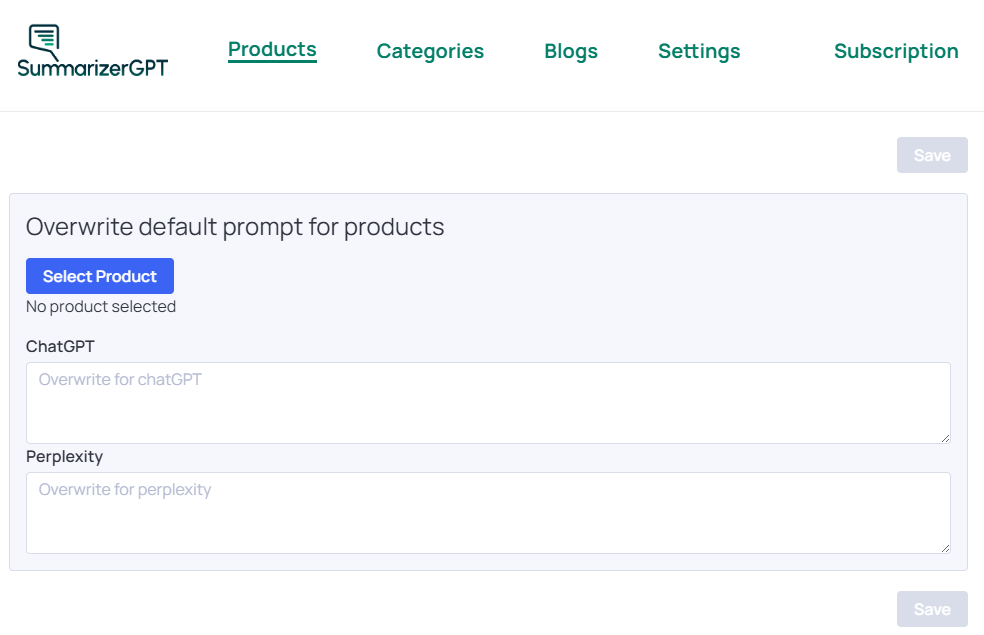Focus the Perplexity overwrite text area
Image resolution: width=984 pixels, height=635 pixels.
point(488,520)
